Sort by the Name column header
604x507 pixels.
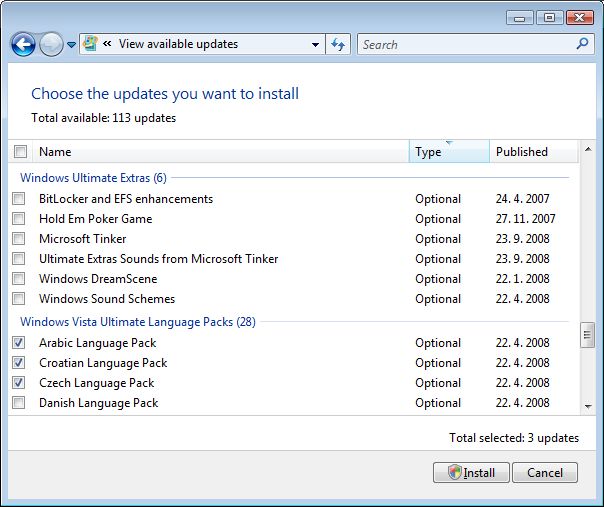coord(221,151)
